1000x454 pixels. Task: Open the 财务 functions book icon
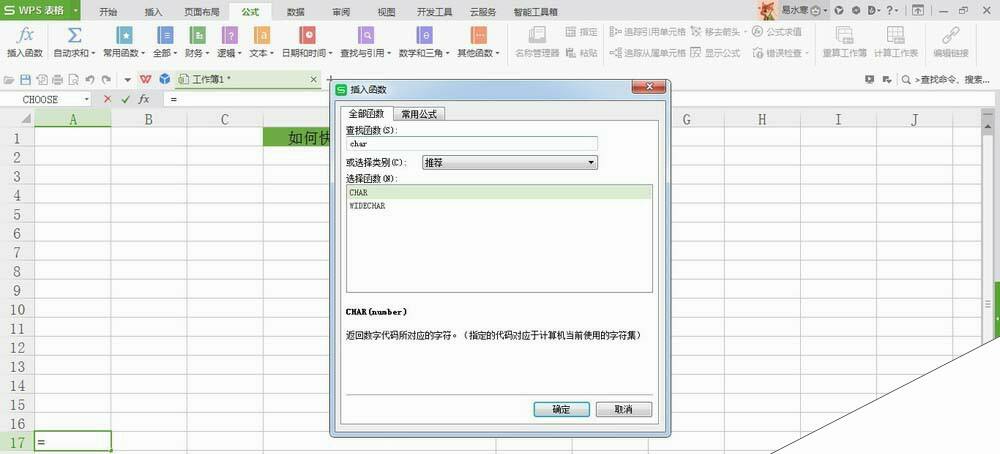(x=198, y=35)
